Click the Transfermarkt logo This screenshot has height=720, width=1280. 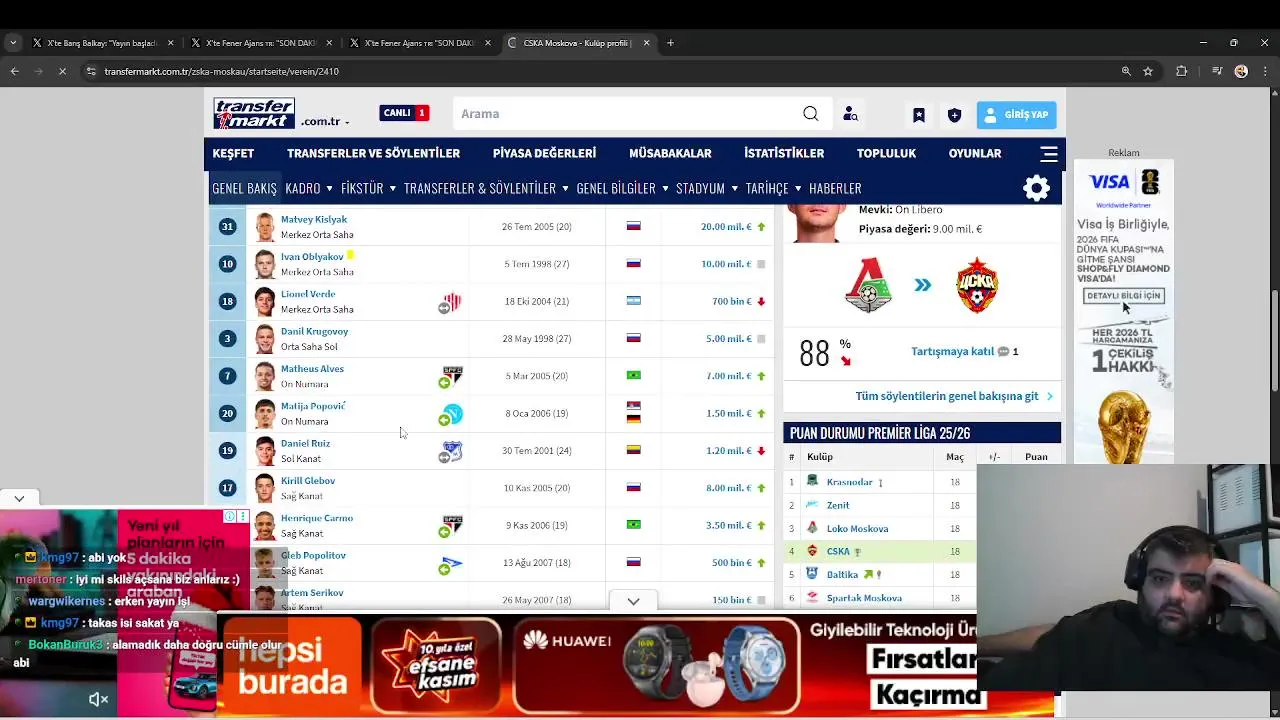254,113
